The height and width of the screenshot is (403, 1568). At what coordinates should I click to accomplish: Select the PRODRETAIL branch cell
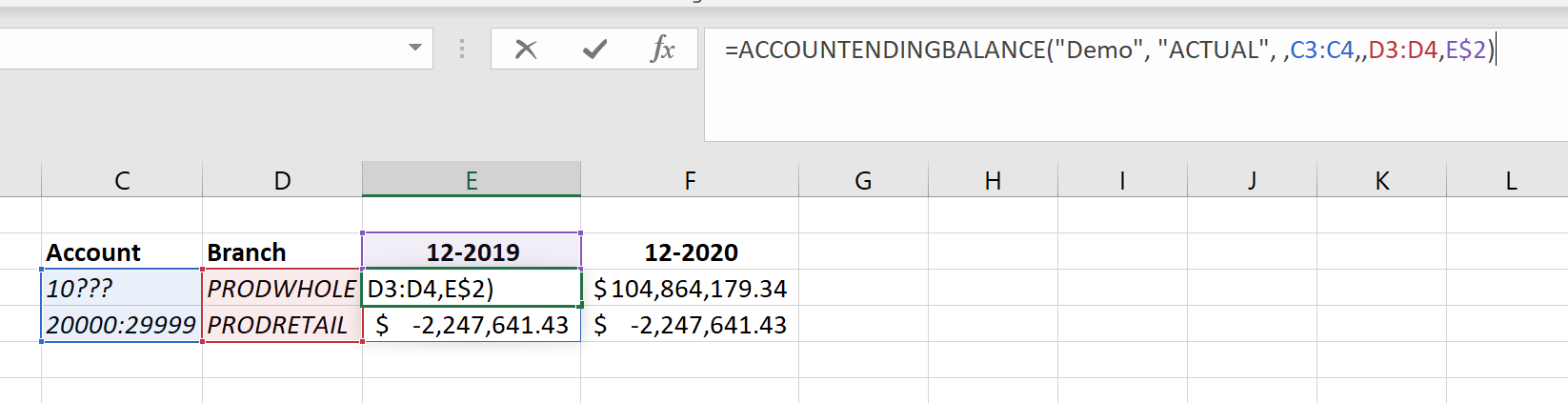pyautogui.click(x=282, y=325)
